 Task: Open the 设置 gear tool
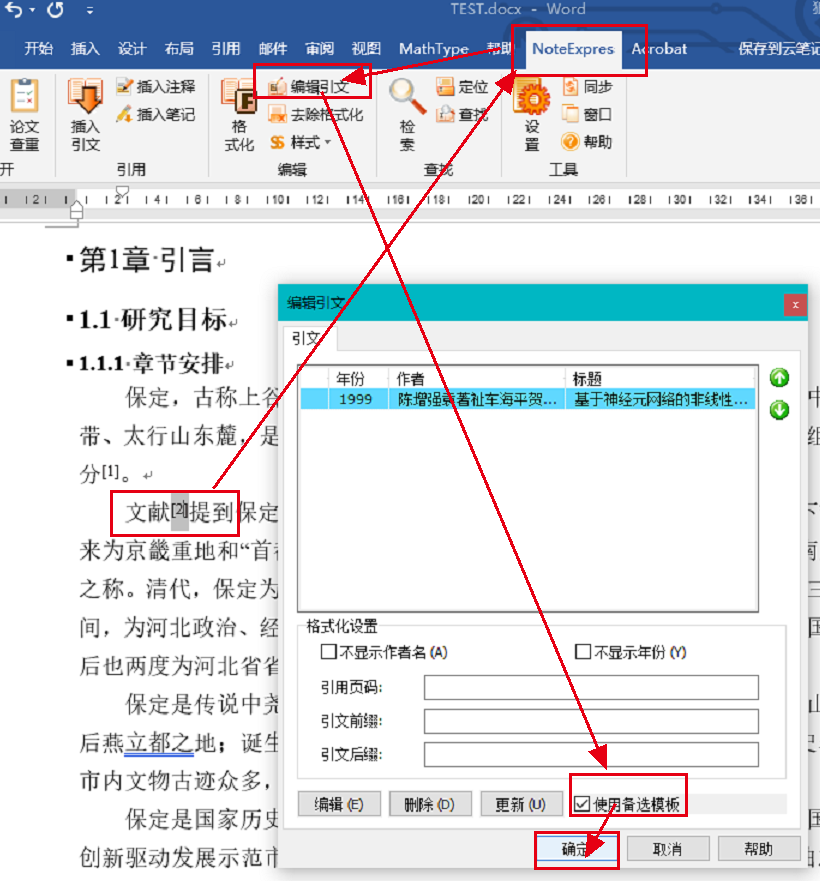pyautogui.click(x=532, y=115)
